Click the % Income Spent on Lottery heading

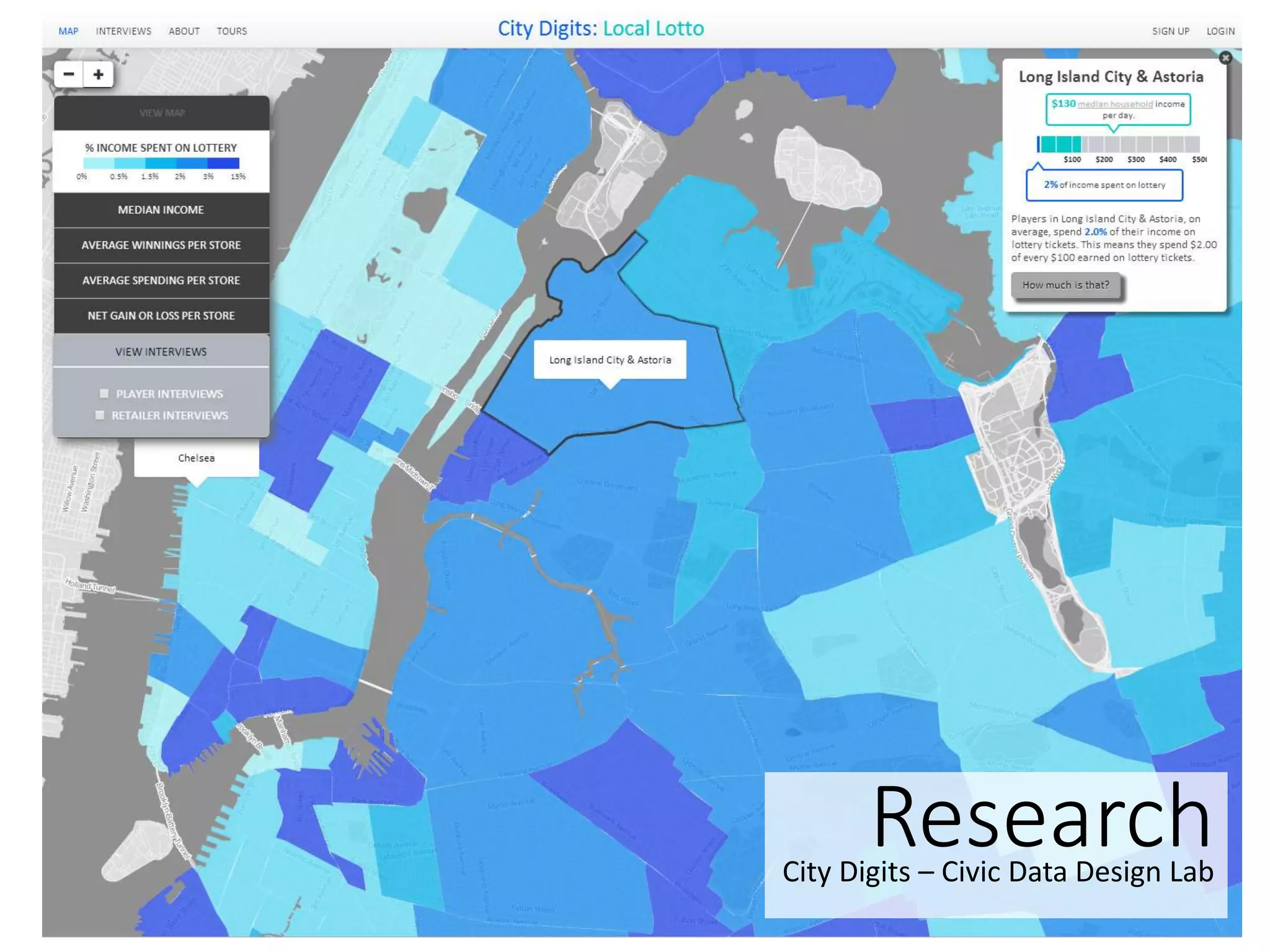coord(161,148)
